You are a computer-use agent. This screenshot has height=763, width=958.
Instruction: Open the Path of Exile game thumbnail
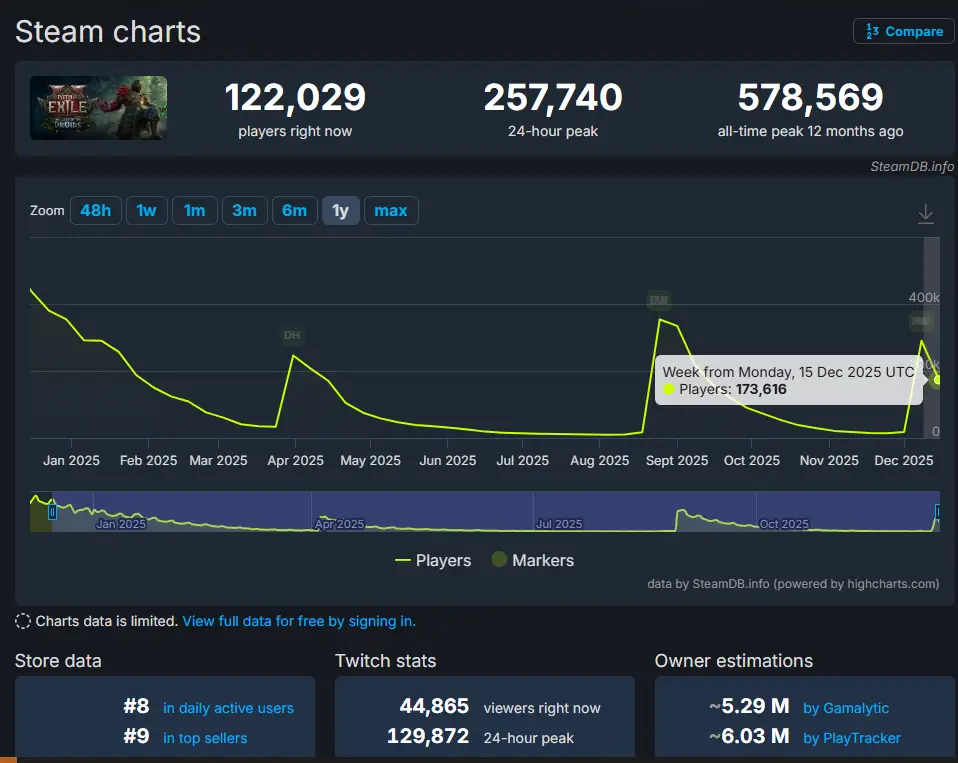98,108
